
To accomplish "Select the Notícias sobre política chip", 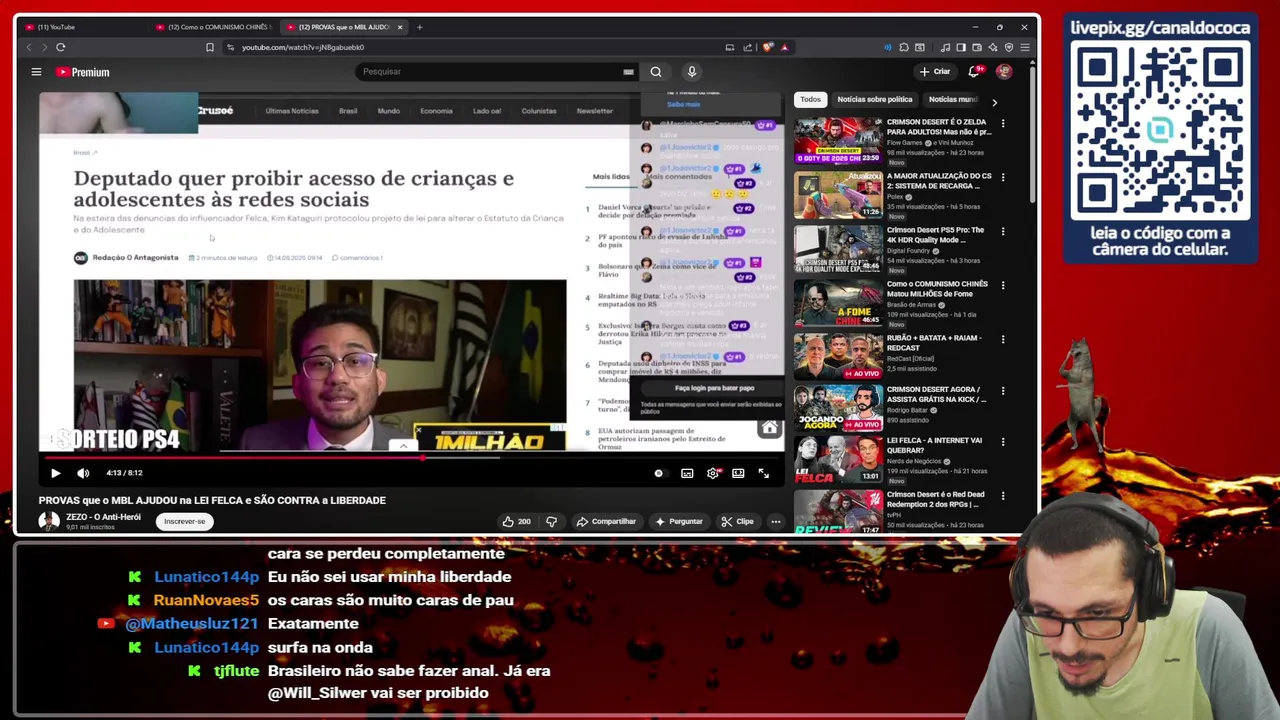I will click(x=874, y=99).
